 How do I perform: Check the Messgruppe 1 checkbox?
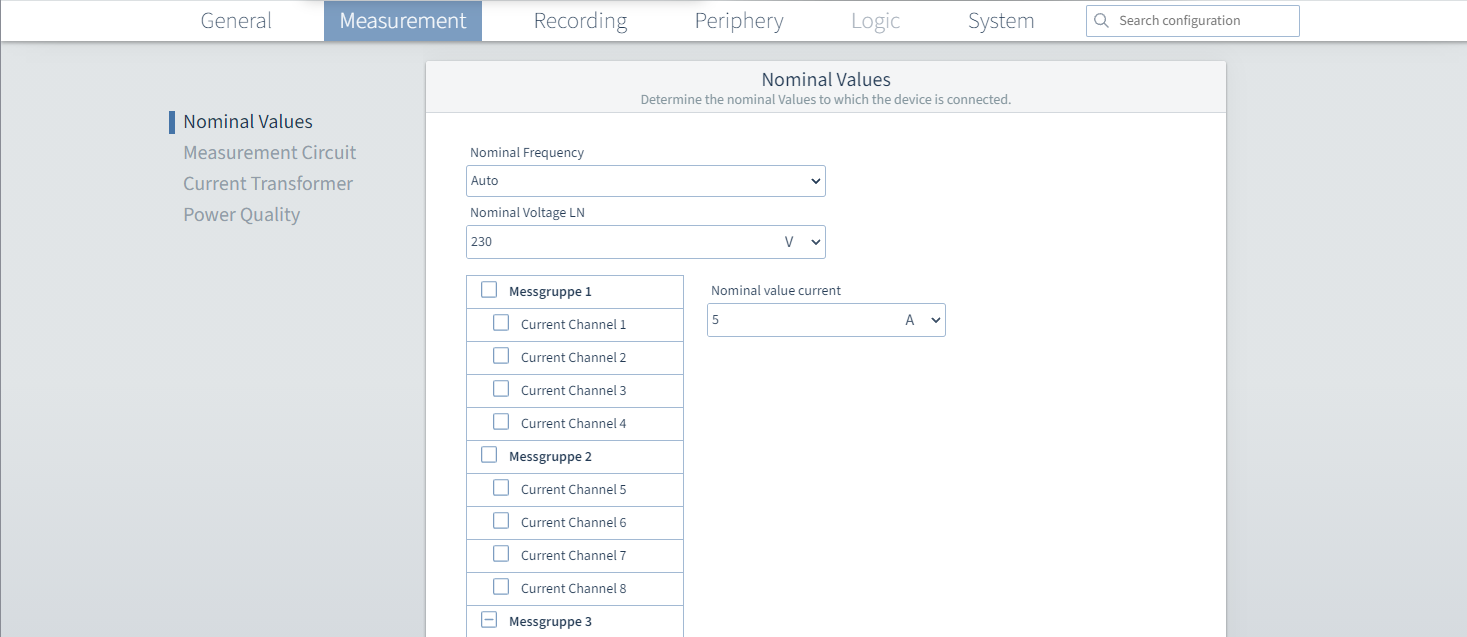489,290
